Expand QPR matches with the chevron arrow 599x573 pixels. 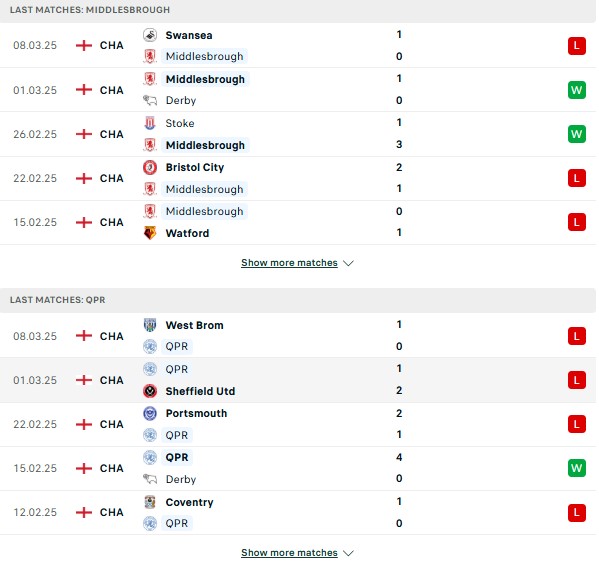348,553
